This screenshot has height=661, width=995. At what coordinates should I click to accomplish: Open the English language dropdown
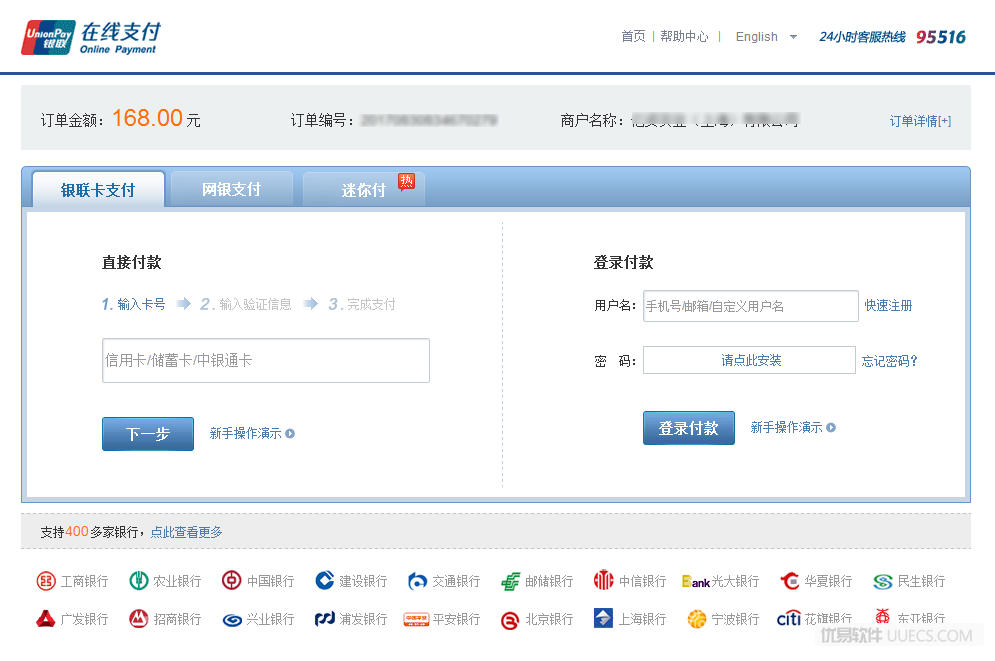pos(766,37)
